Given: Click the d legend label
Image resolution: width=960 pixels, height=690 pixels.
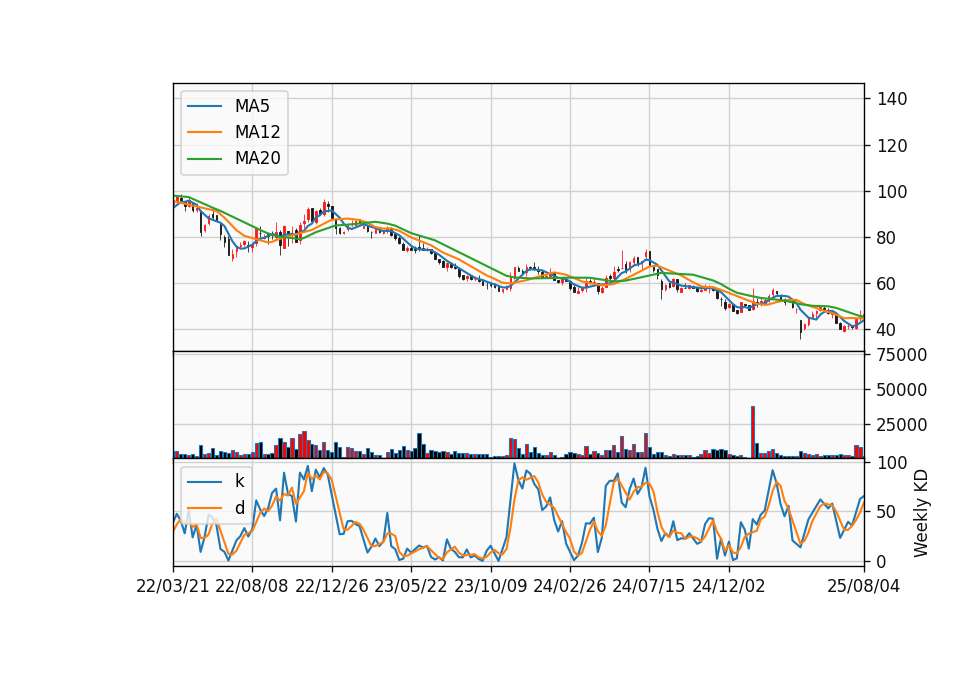Looking at the screenshot, I should 239,508.
